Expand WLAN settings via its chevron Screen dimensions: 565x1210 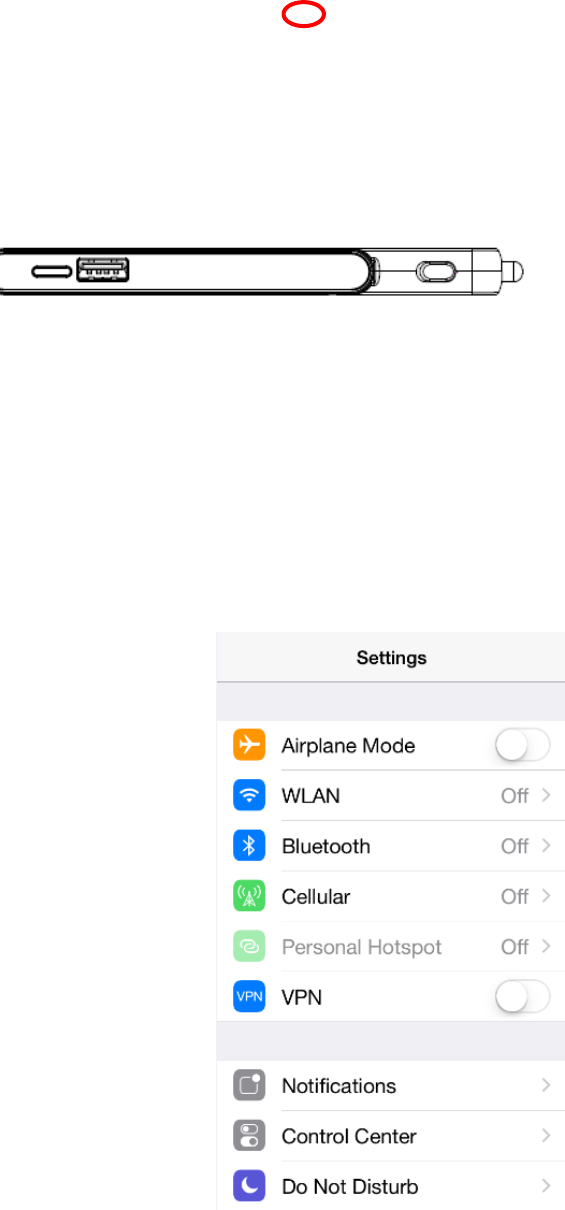546,796
